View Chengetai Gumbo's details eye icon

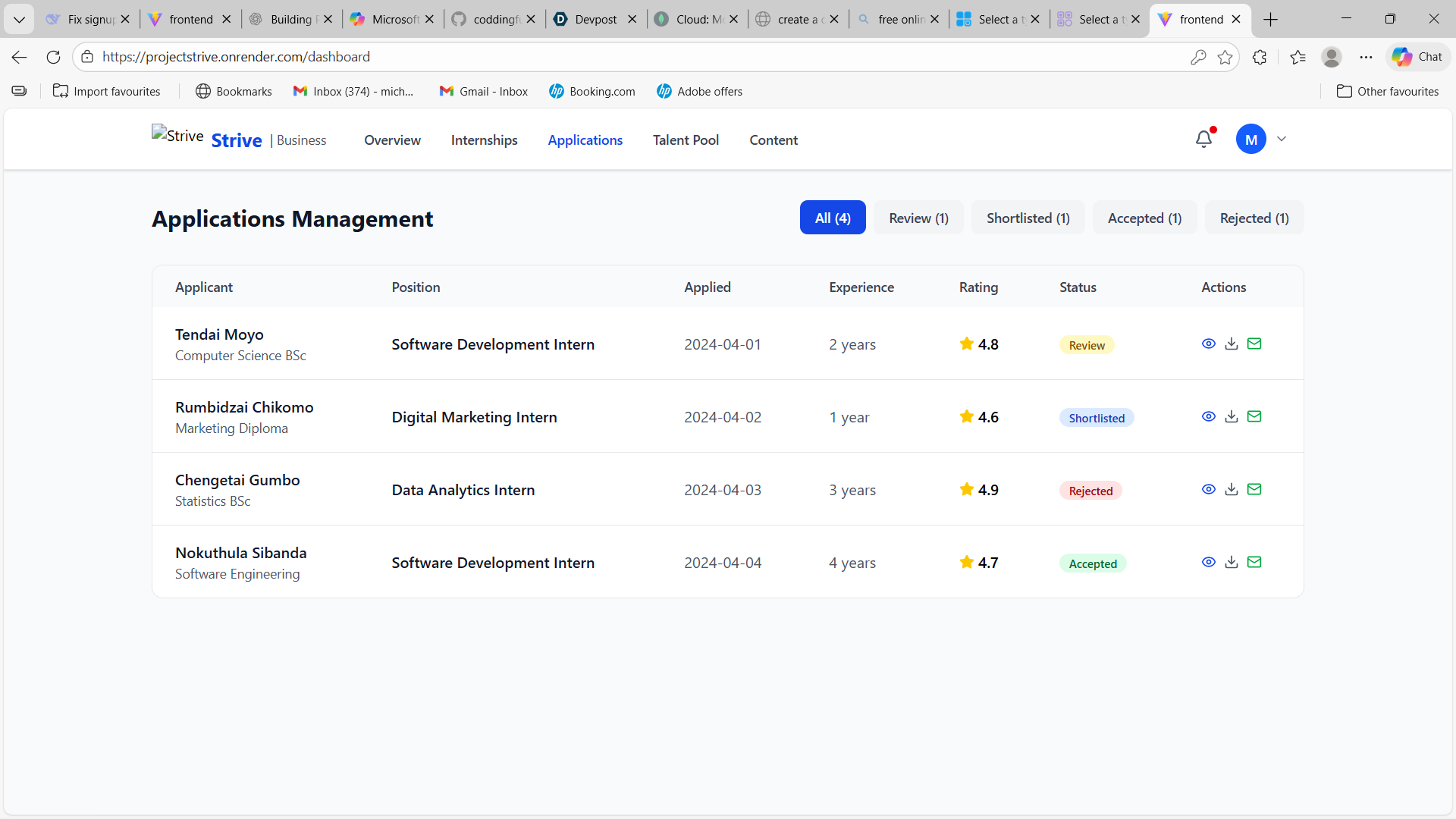(x=1209, y=489)
